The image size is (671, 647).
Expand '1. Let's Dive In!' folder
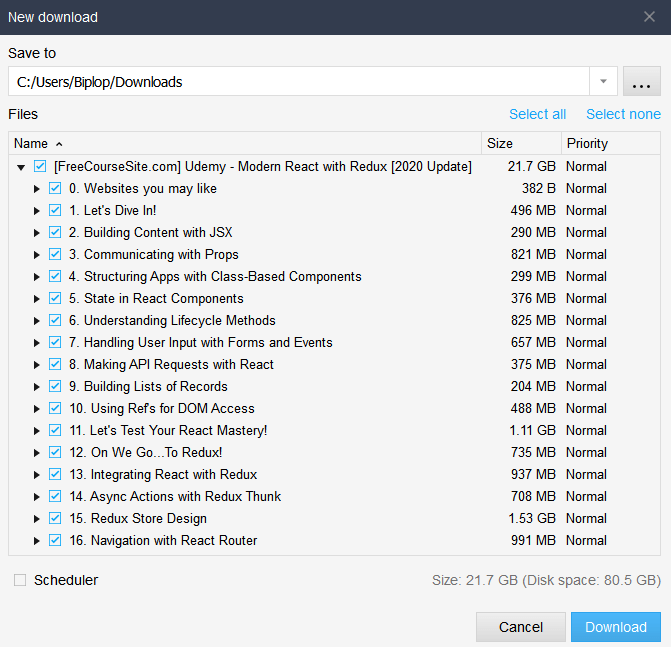click(x=37, y=211)
